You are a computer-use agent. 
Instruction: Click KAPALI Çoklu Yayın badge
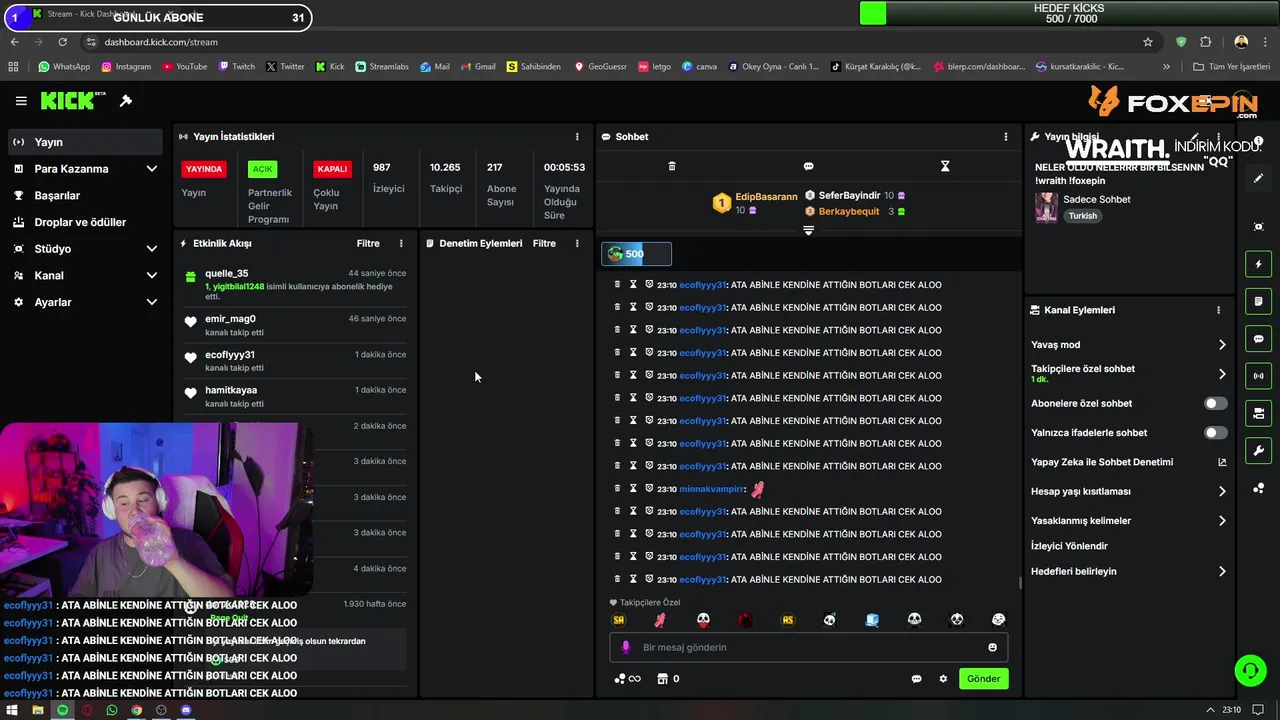[x=332, y=169]
